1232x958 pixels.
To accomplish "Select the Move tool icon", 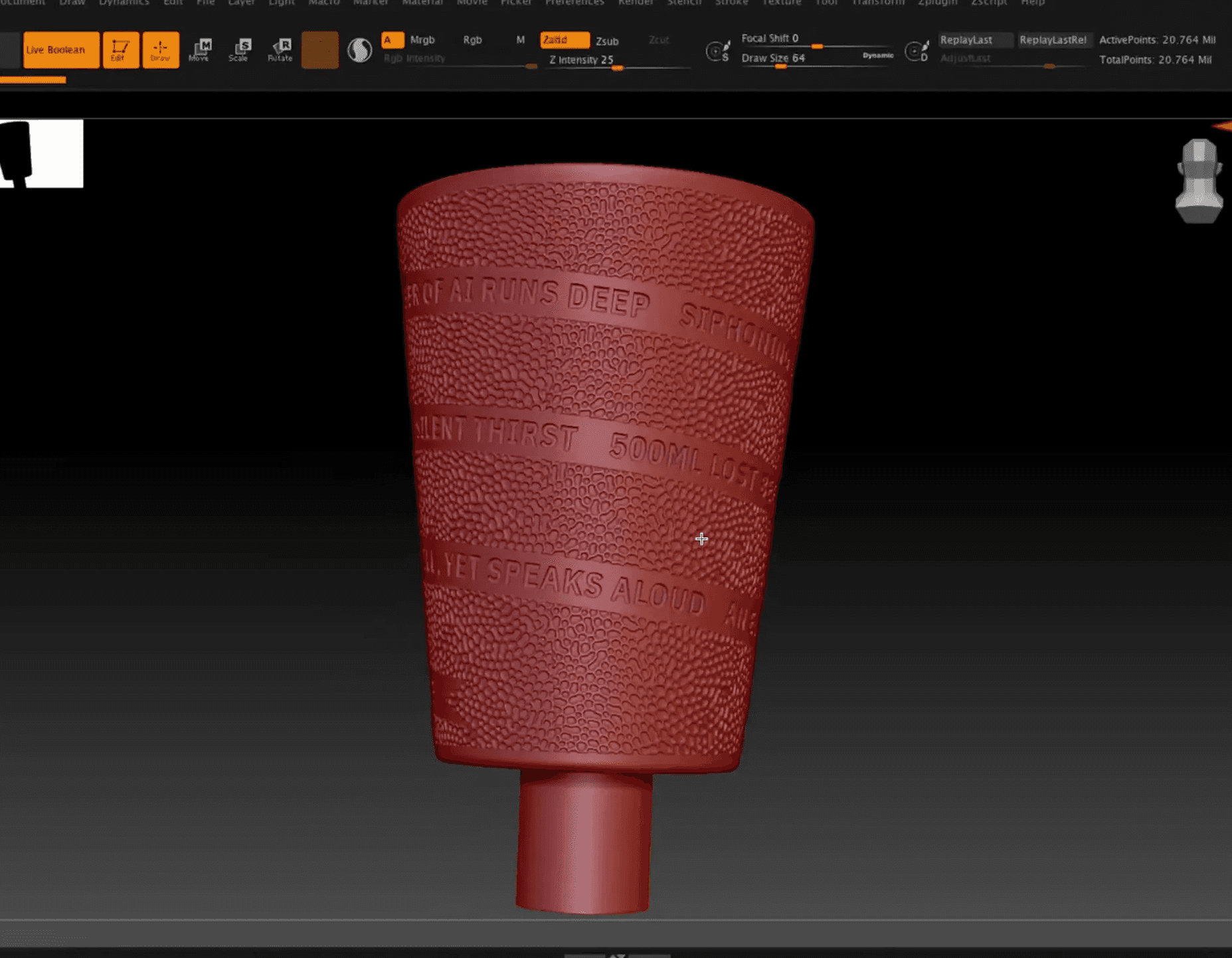I will point(200,50).
